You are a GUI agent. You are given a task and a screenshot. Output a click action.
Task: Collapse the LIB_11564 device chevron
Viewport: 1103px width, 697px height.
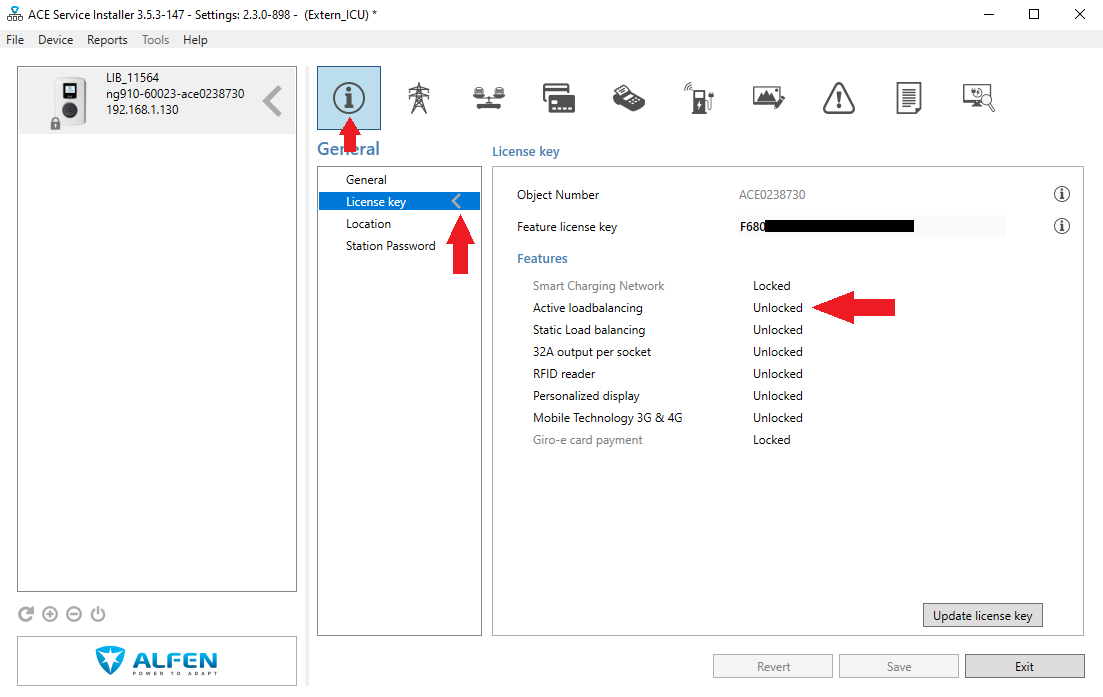click(x=272, y=100)
